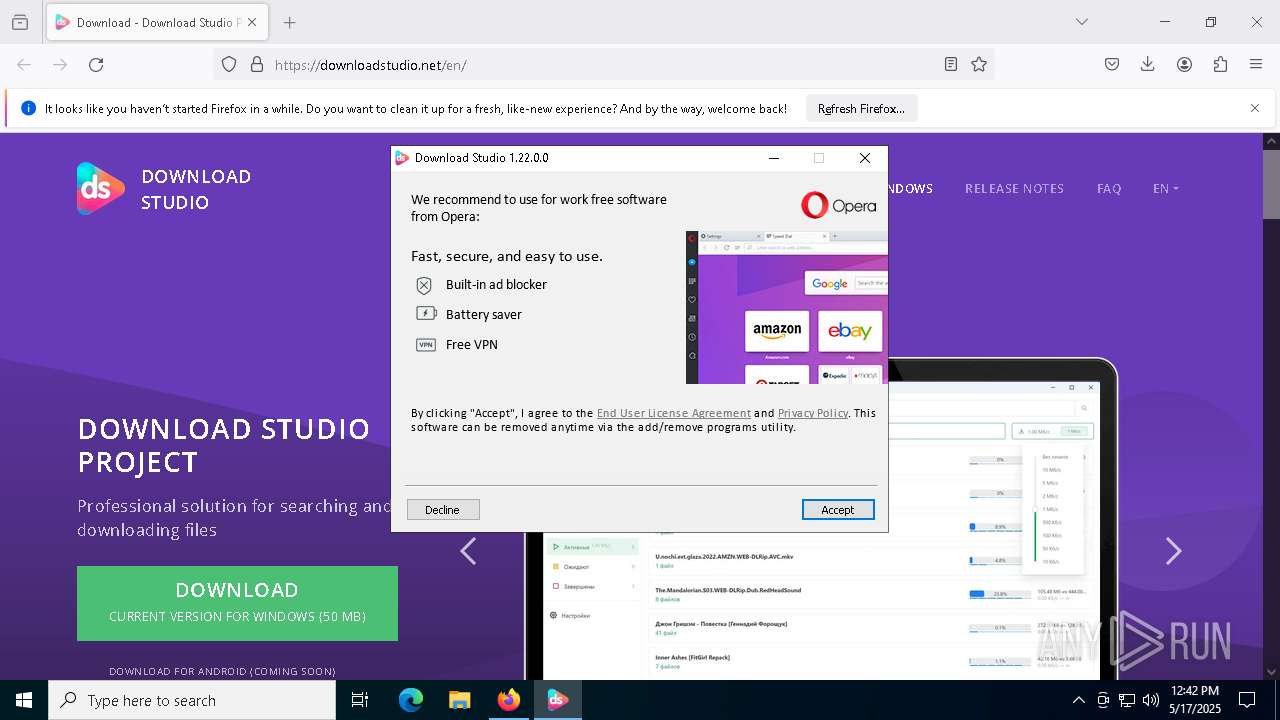Select the Download - Download Studio tab

pos(157,22)
